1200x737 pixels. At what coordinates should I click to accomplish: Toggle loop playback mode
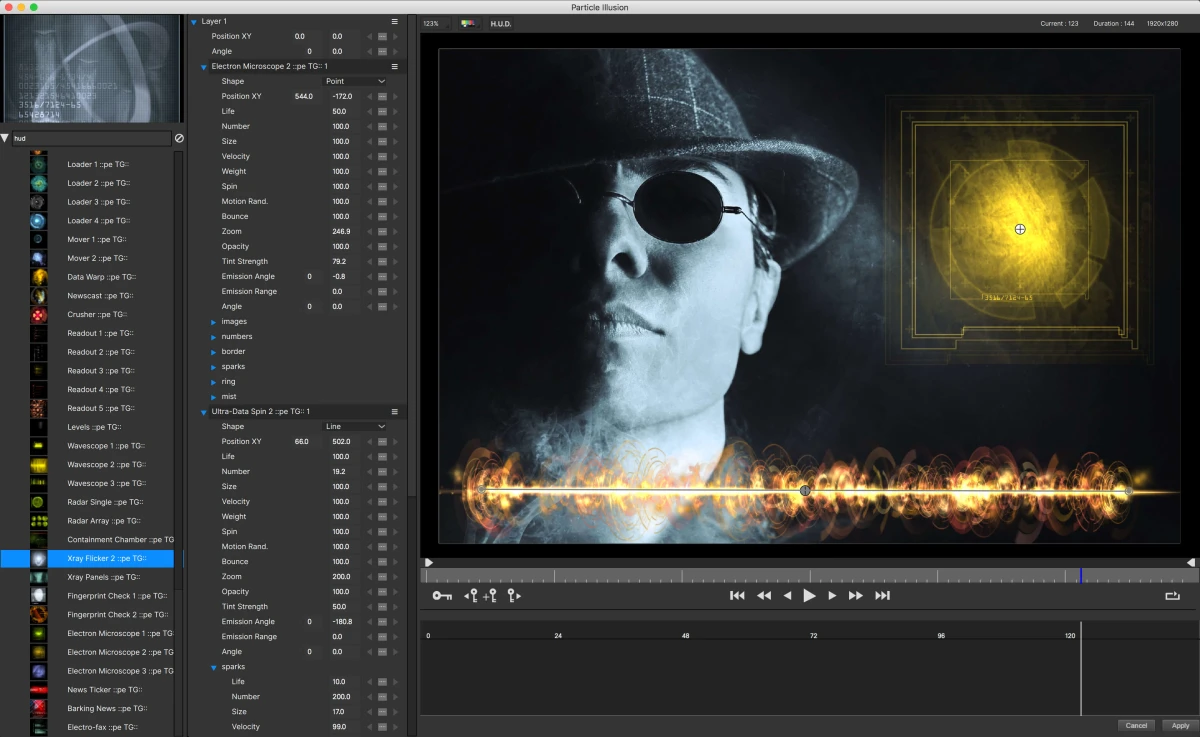1172,596
